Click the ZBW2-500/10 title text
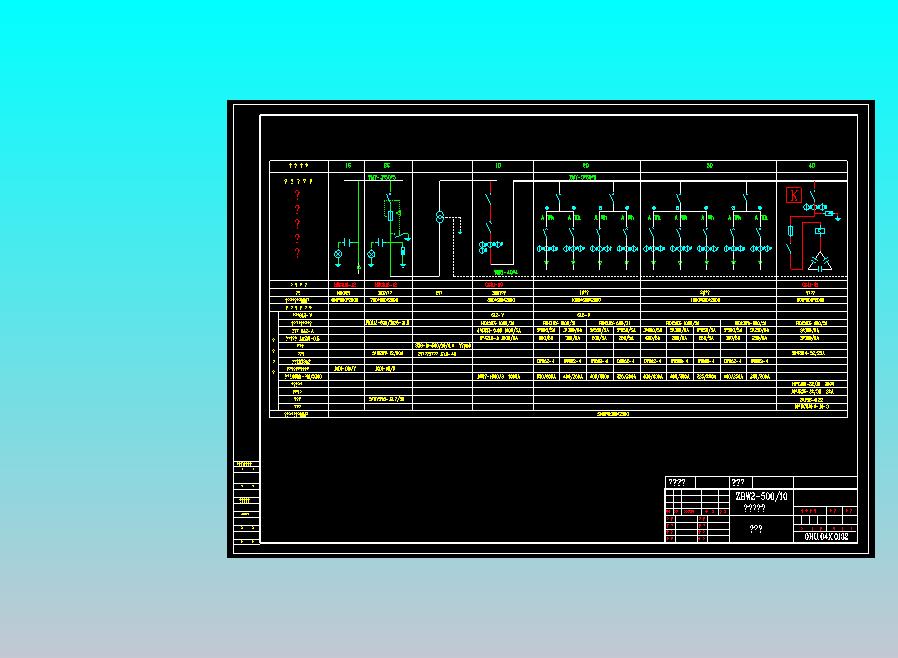The image size is (898, 658). (761, 497)
